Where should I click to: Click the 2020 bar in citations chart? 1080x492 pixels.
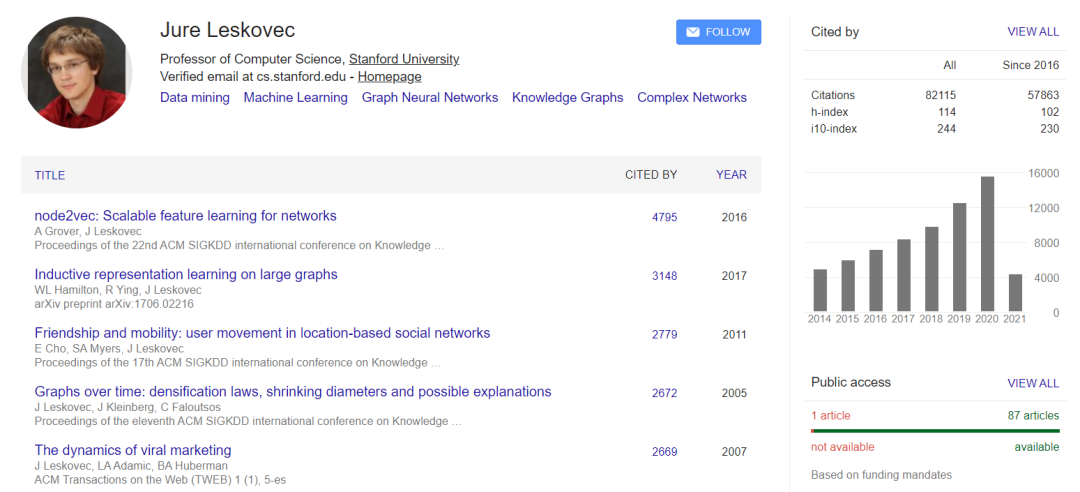point(987,244)
